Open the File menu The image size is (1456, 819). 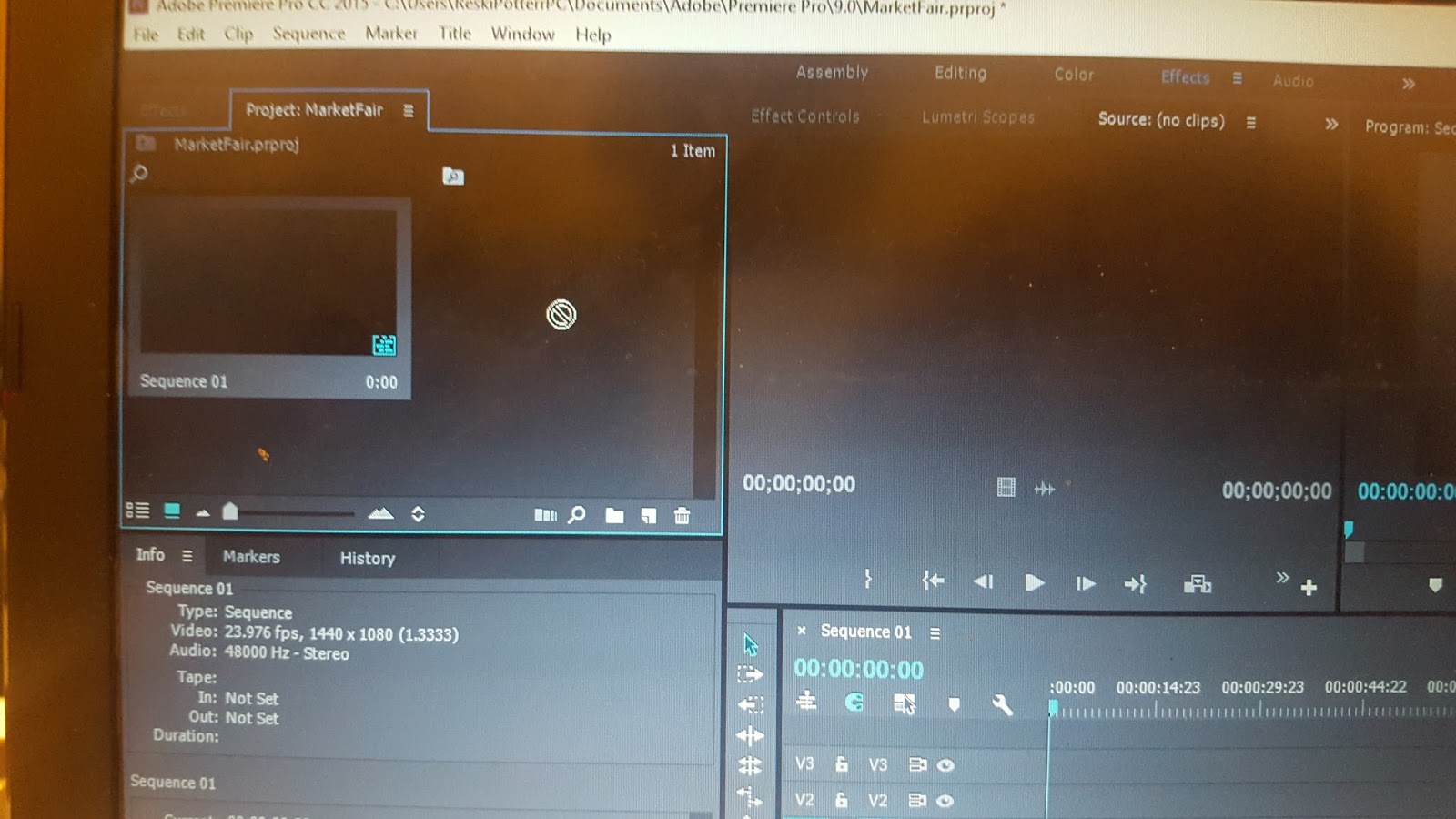(146, 35)
